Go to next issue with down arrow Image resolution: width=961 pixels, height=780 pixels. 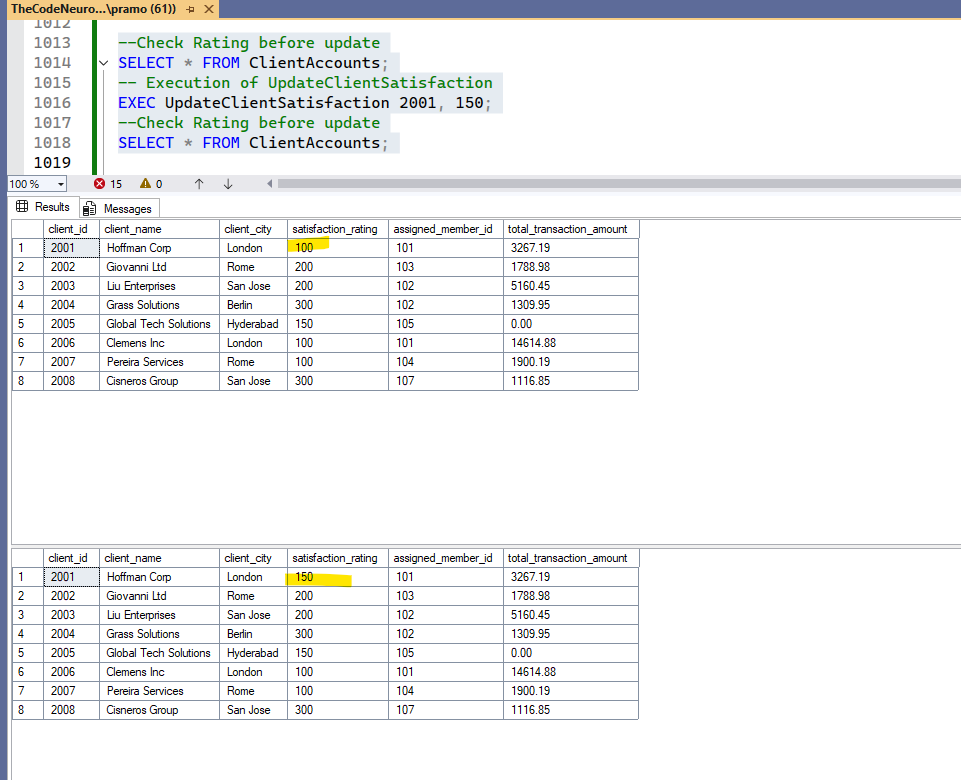[228, 184]
